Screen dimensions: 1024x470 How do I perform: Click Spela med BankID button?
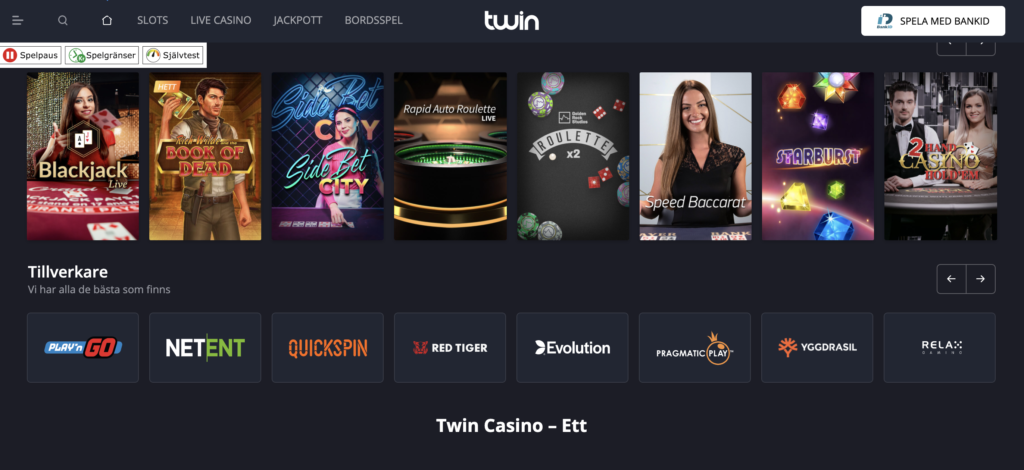[933, 21]
